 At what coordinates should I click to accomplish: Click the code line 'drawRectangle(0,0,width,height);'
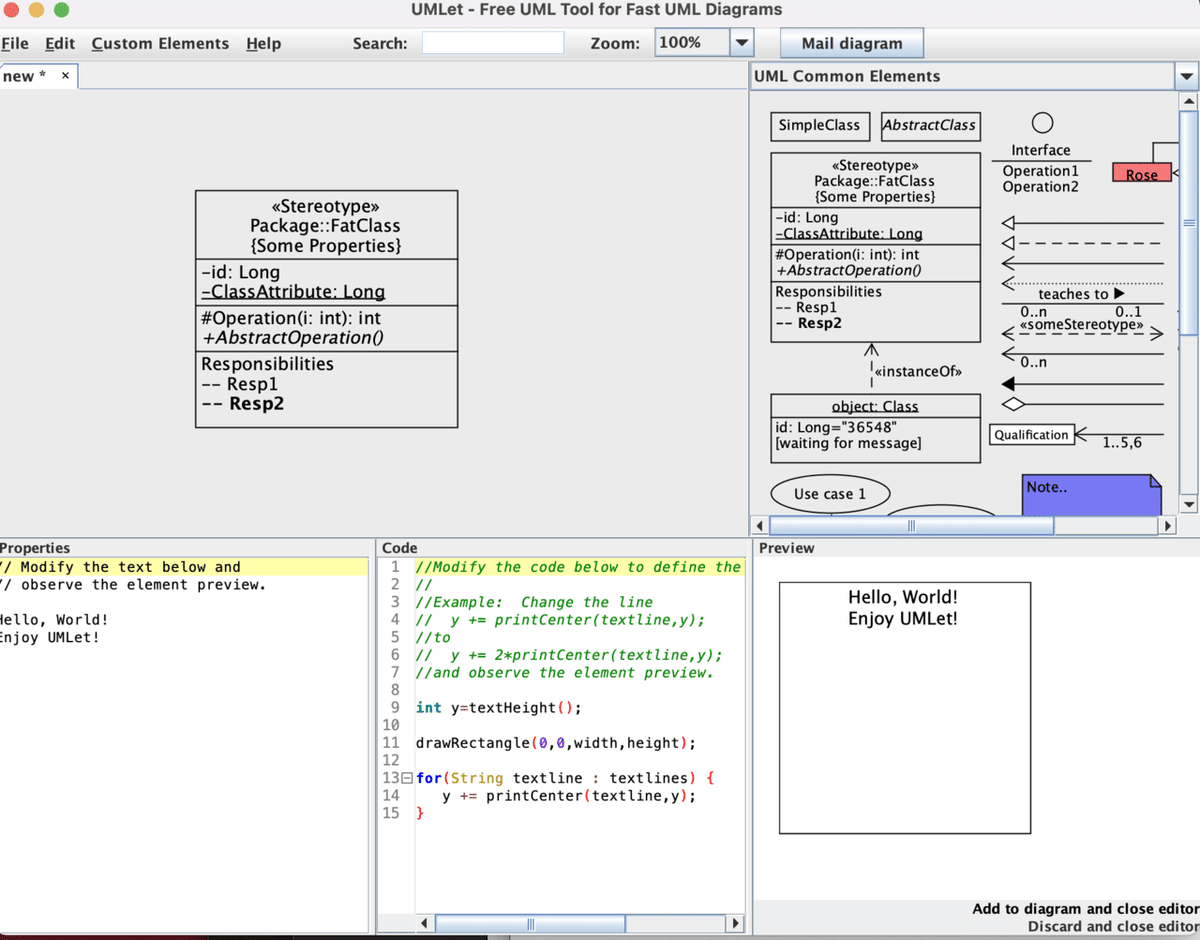555,743
